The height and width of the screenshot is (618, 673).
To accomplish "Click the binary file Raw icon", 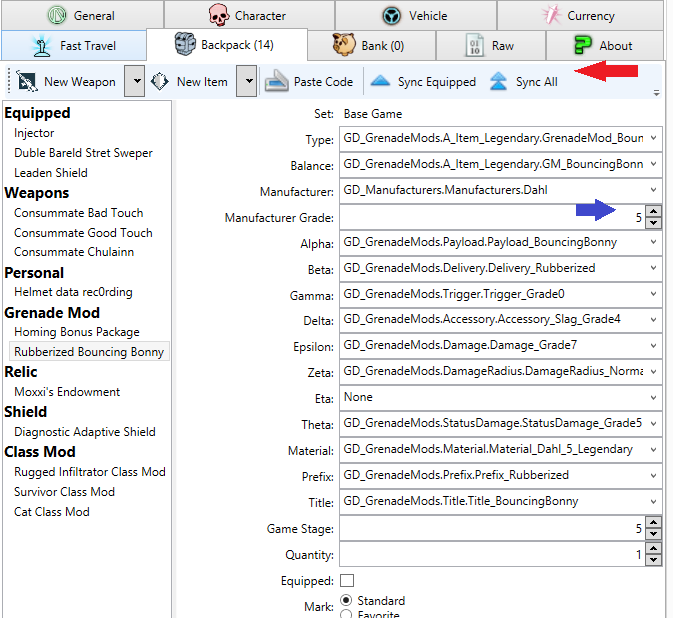I will (474, 45).
